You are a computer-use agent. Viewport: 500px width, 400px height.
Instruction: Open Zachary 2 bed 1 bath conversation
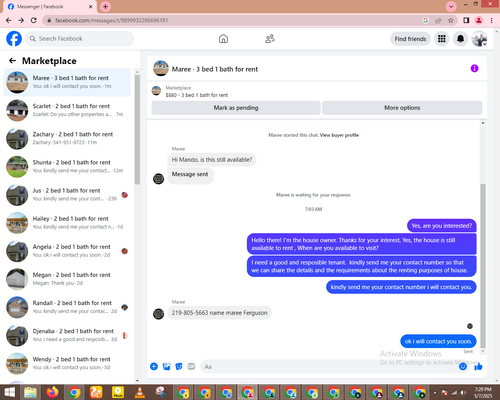click(67, 138)
